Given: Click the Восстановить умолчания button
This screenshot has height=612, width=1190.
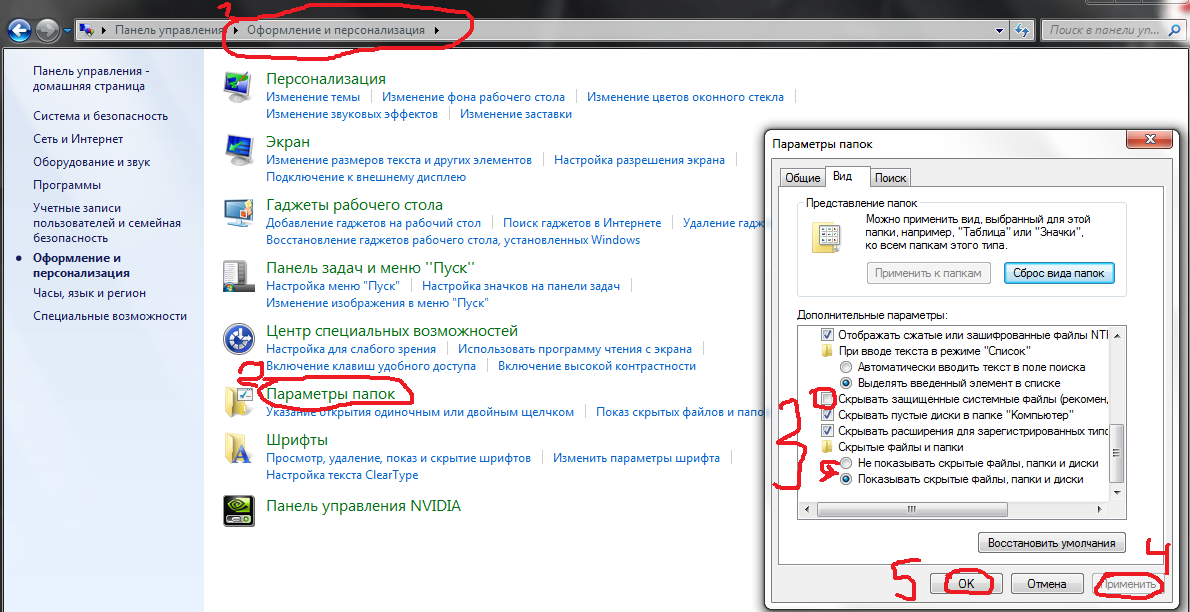Looking at the screenshot, I should (1052, 543).
